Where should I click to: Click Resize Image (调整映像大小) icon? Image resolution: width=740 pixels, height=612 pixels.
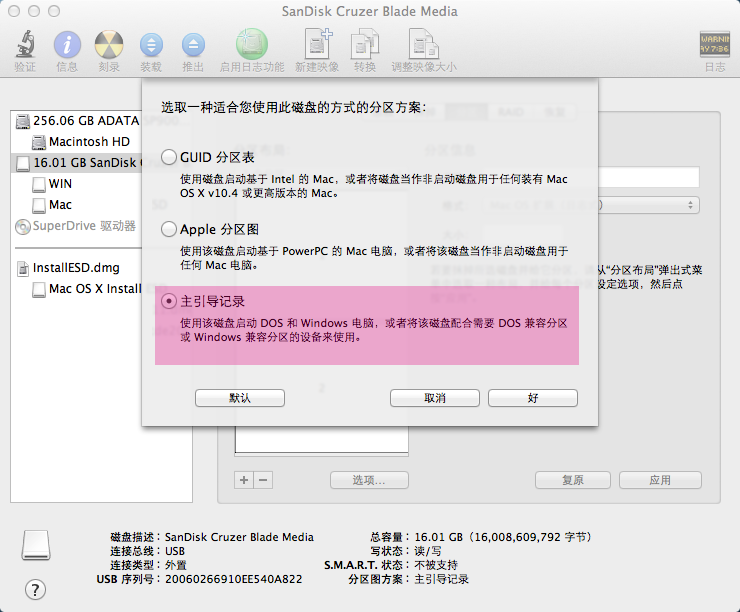tap(424, 43)
